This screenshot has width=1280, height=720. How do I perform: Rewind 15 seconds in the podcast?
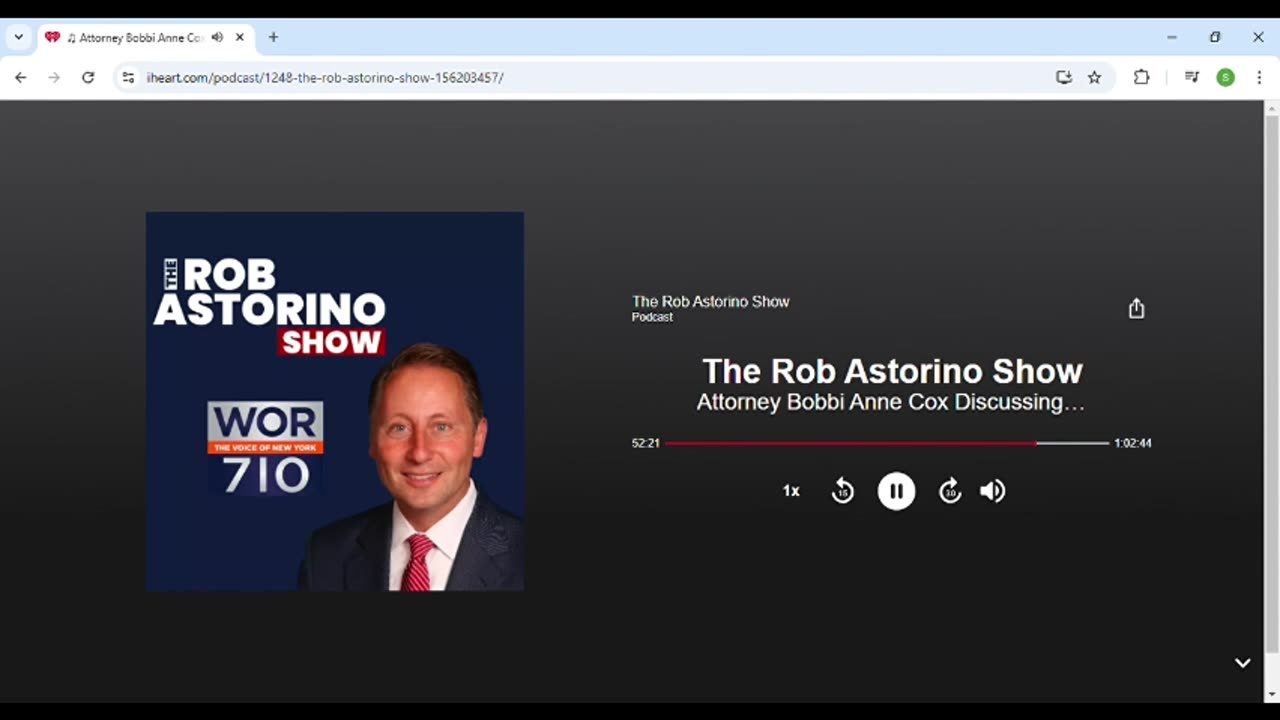click(x=843, y=491)
